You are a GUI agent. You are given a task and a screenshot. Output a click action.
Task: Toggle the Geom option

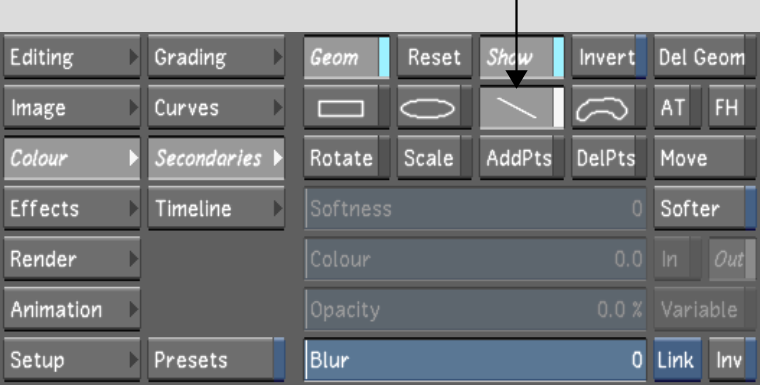346,57
